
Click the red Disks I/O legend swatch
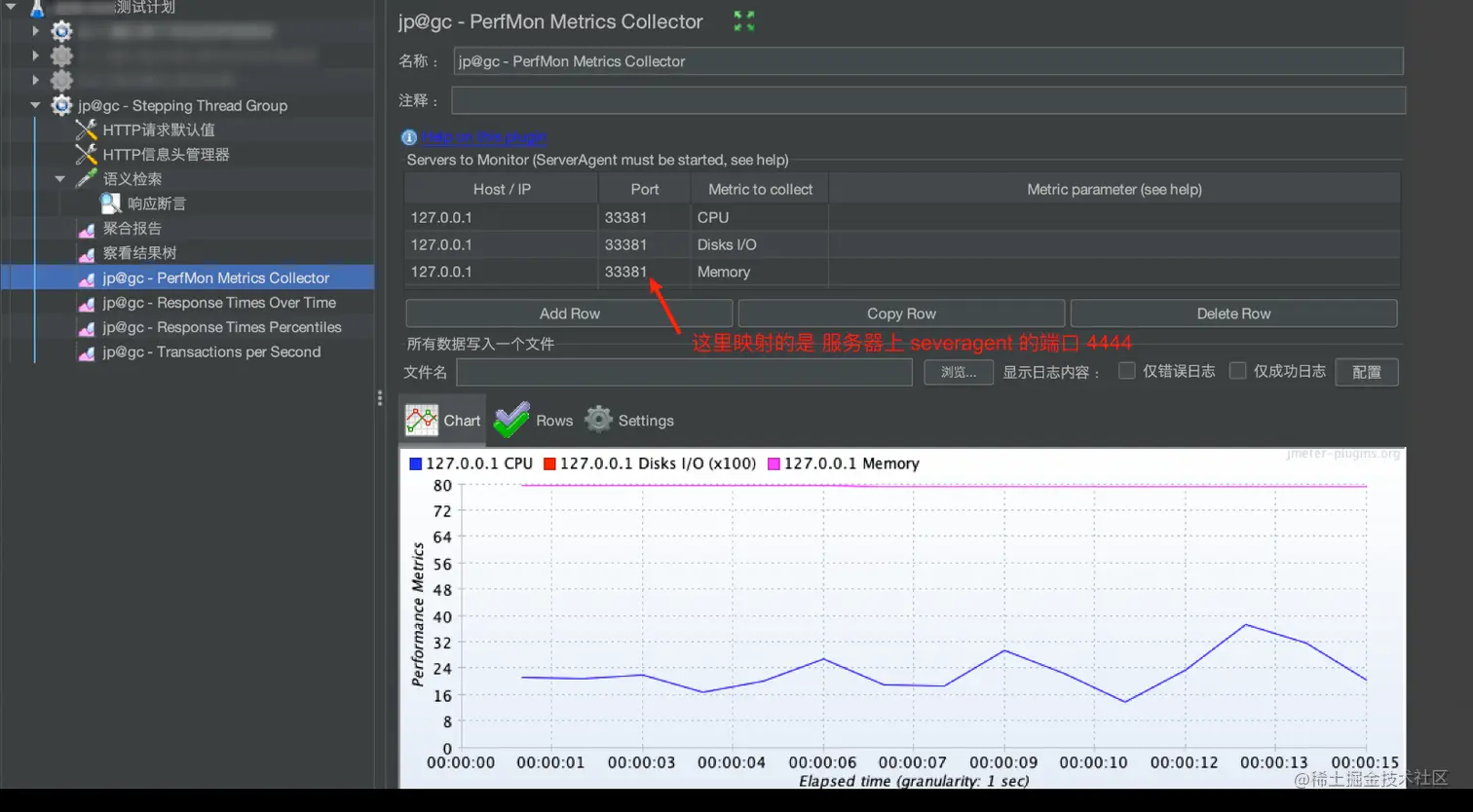(x=549, y=463)
